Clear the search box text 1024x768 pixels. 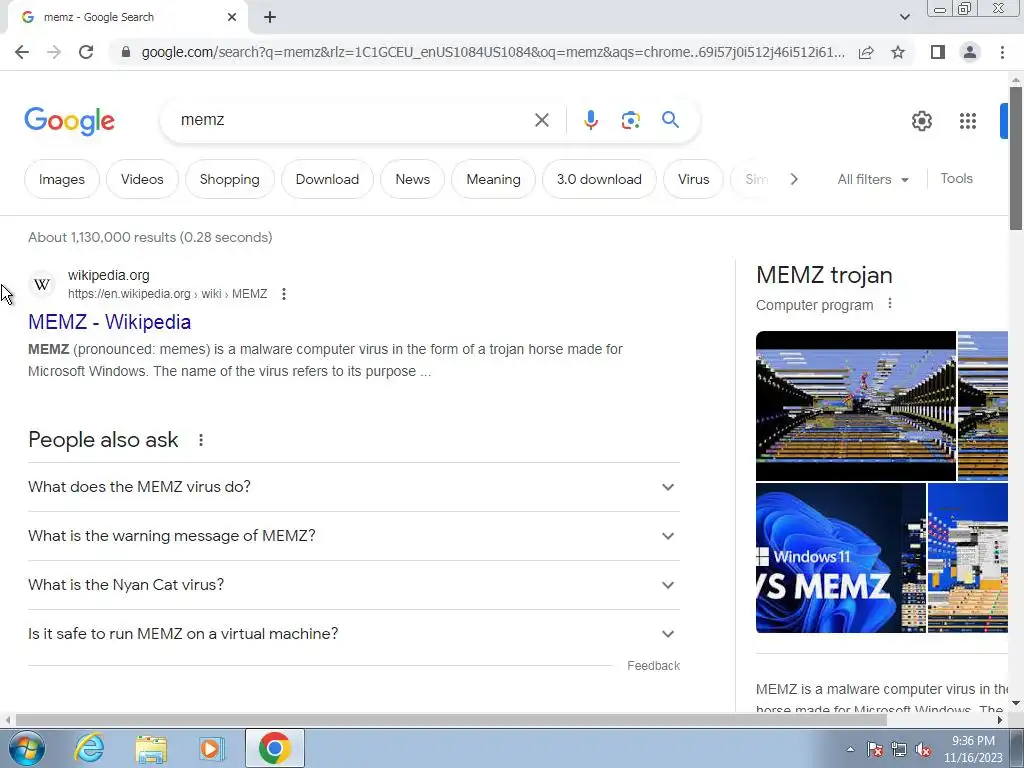pyautogui.click(x=541, y=120)
